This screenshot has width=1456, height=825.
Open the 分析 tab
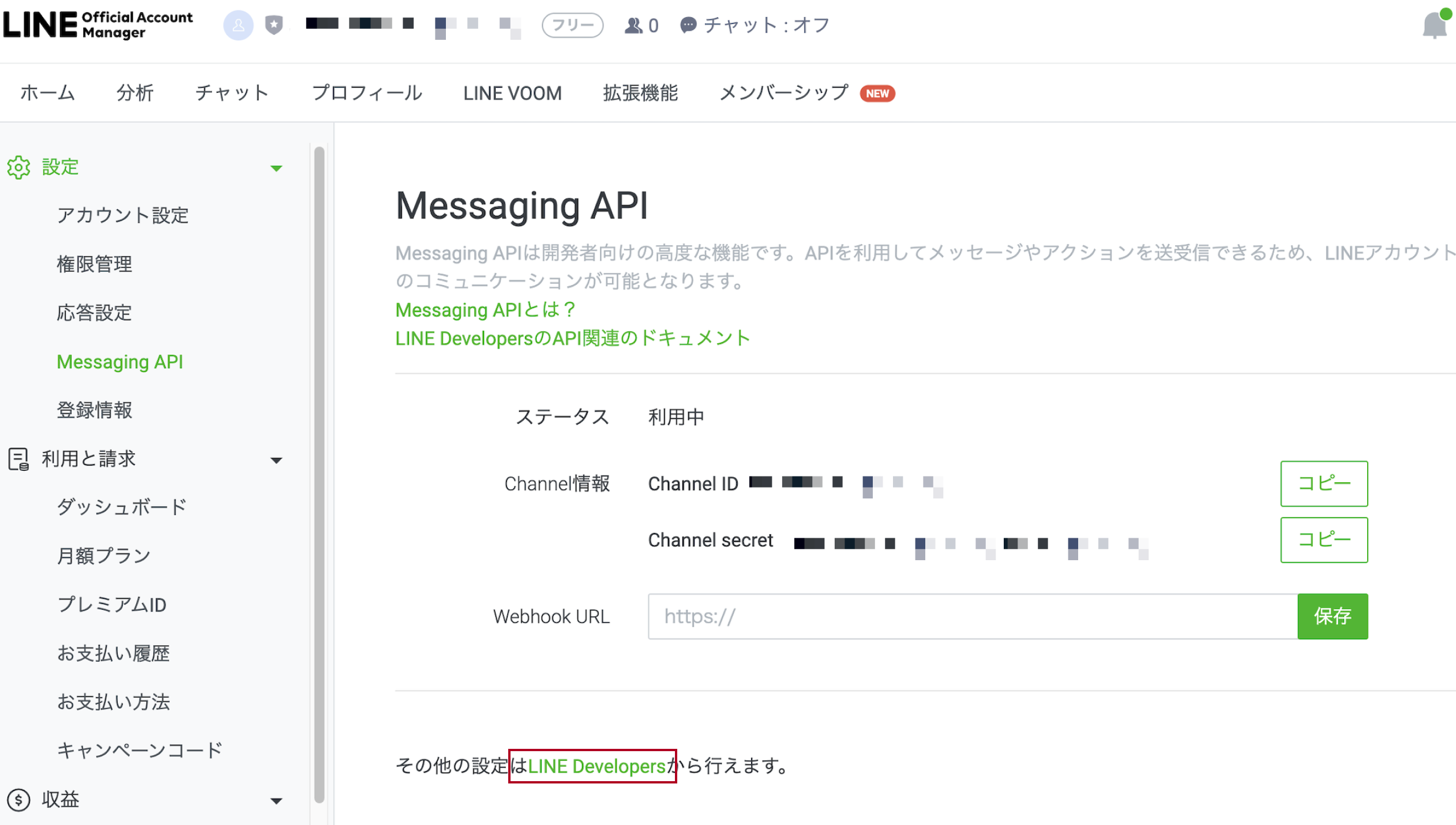[135, 93]
